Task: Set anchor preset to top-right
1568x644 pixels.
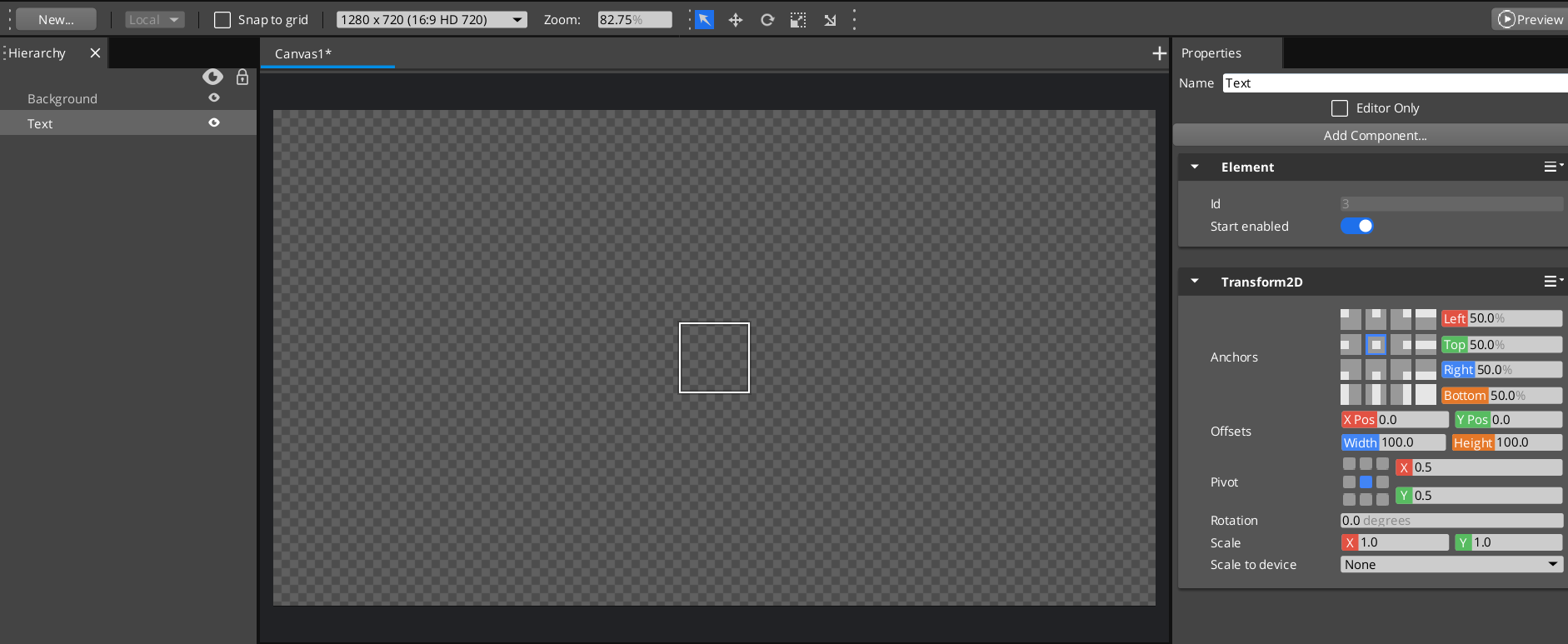Action: pyautogui.click(x=1401, y=319)
